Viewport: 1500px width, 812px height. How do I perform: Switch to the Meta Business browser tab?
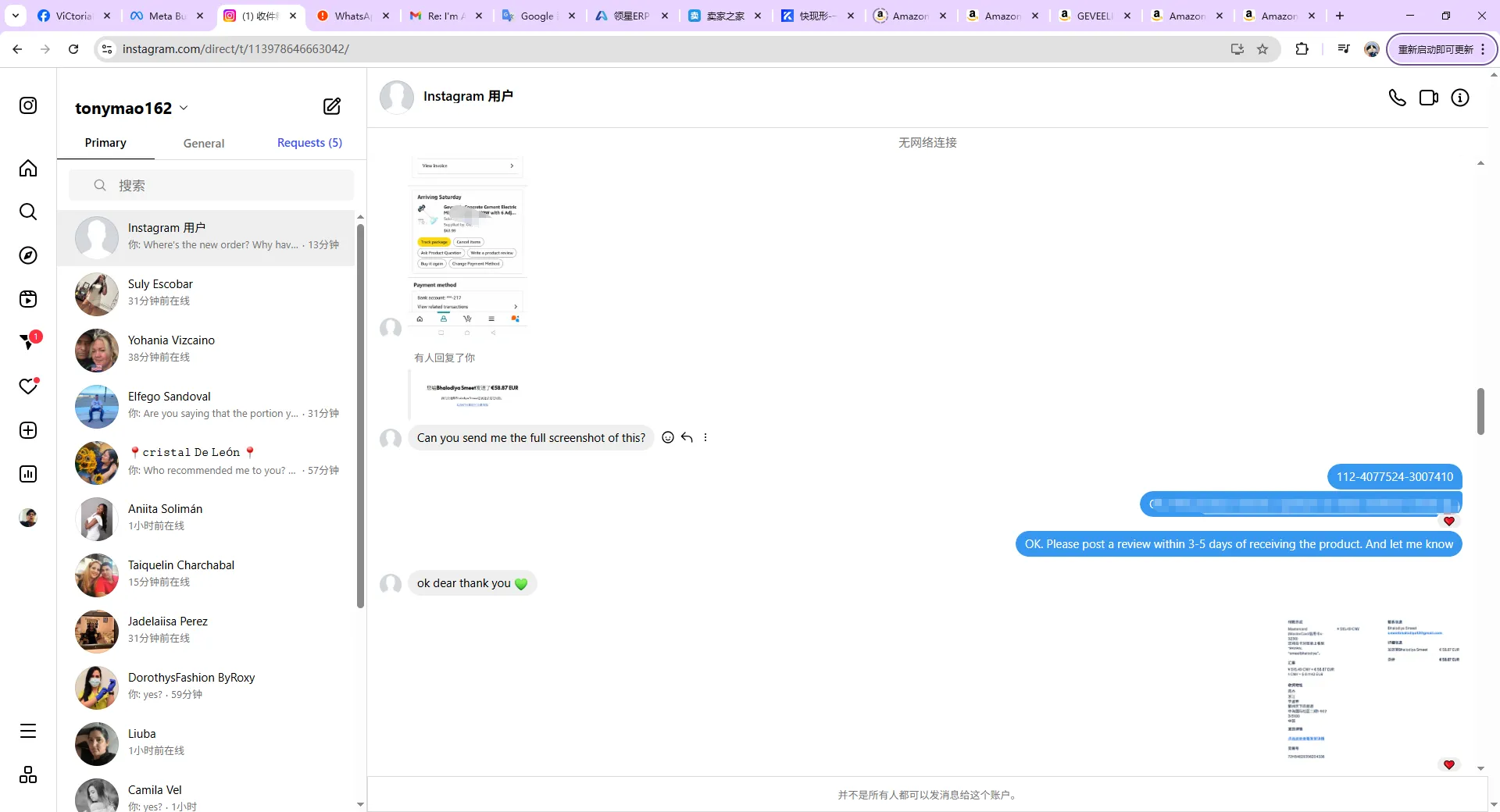167,16
